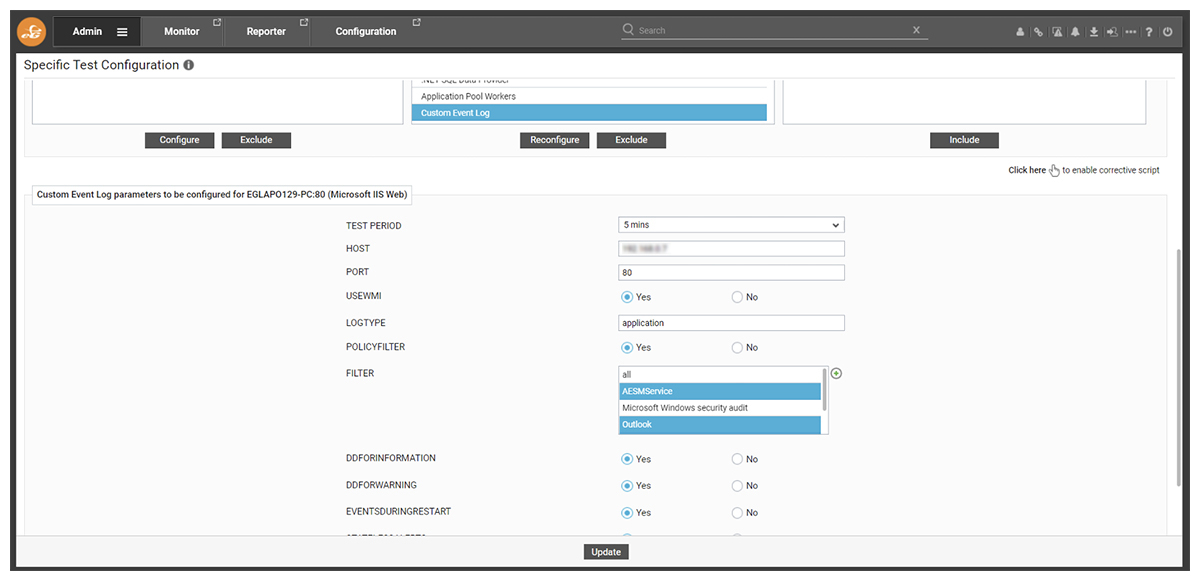
Task: Click the Include button
Action: tap(964, 140)
